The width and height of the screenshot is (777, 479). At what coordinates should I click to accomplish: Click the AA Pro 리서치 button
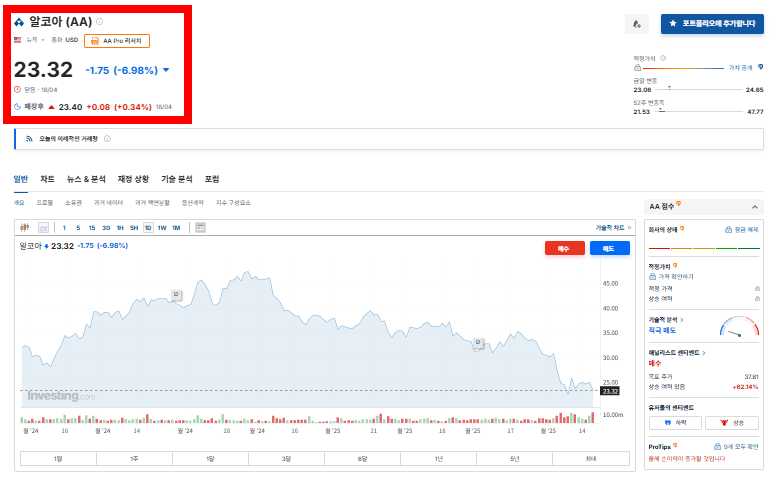pos(117,41)
